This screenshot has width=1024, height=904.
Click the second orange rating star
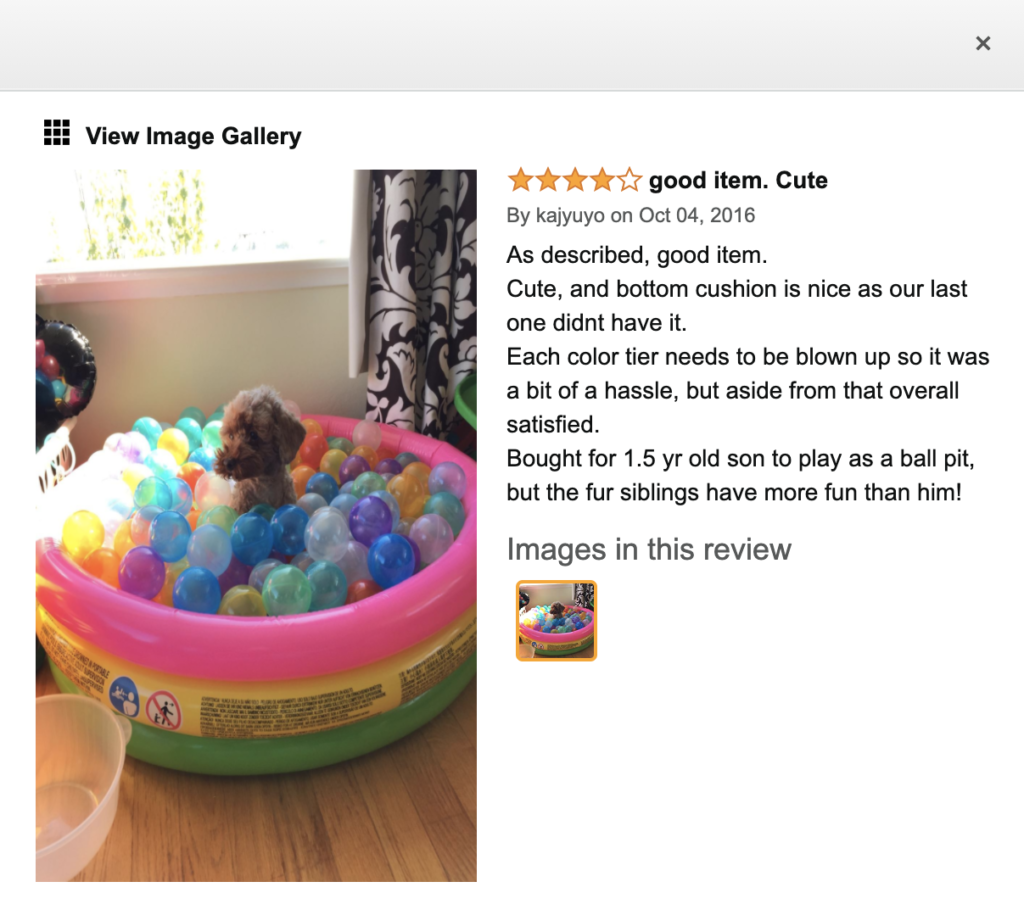[547, 181]
